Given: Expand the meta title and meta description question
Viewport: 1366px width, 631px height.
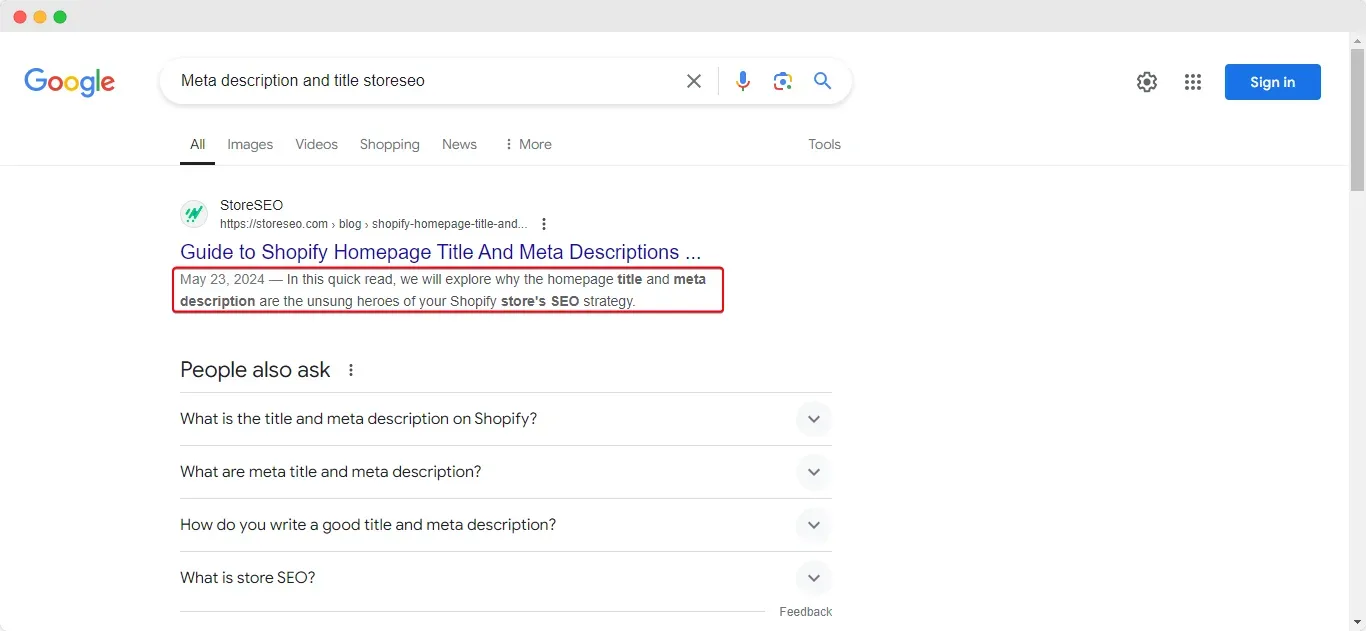Looking at the screenshot, I should [x=506, y=472].
